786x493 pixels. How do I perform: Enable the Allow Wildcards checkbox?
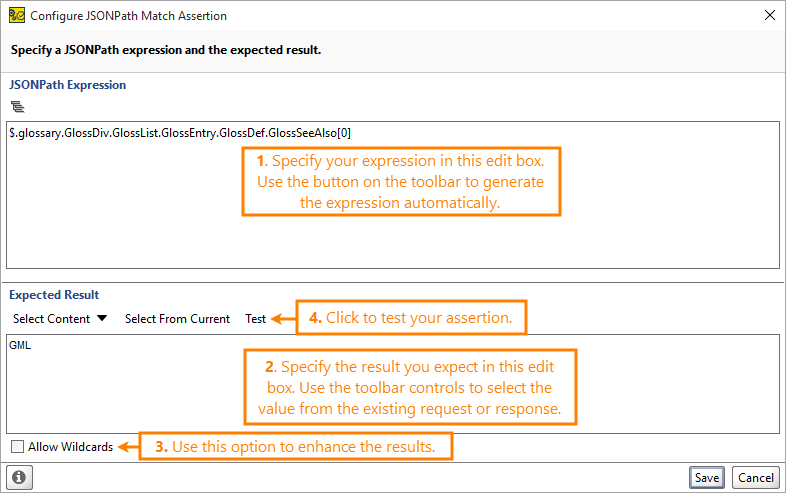click(18, 446)
